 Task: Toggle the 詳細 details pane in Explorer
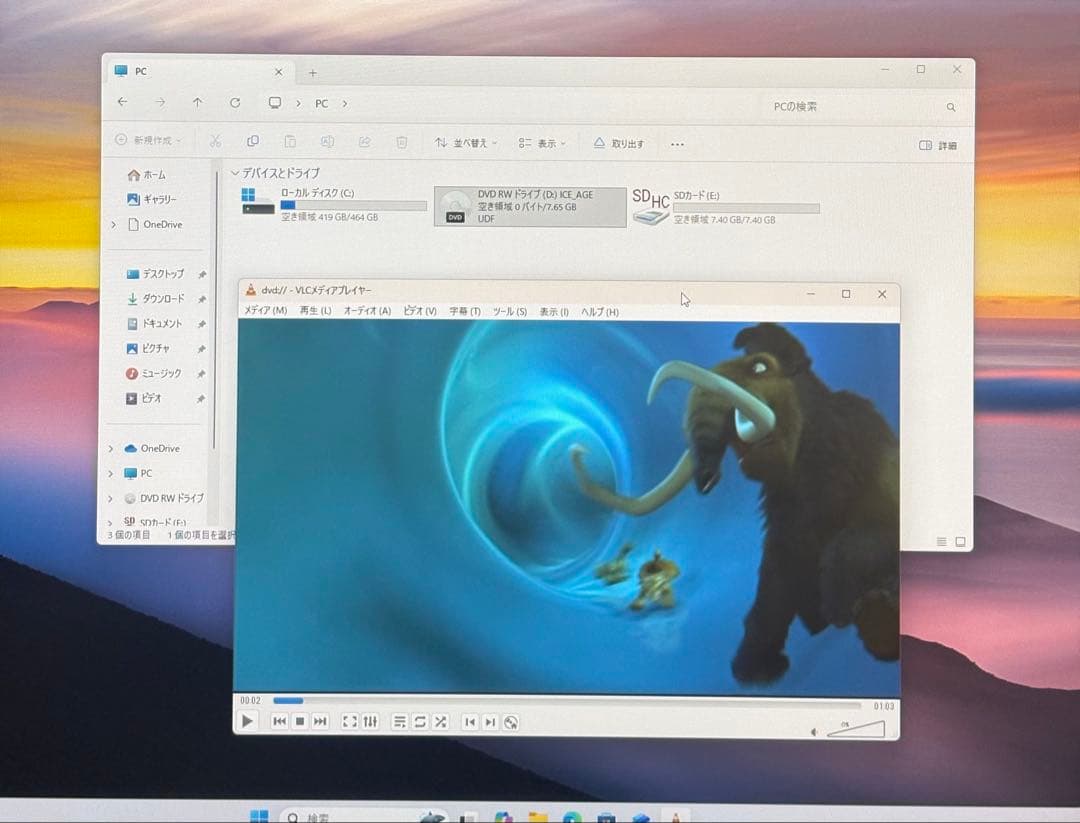[x=938, y=144]
